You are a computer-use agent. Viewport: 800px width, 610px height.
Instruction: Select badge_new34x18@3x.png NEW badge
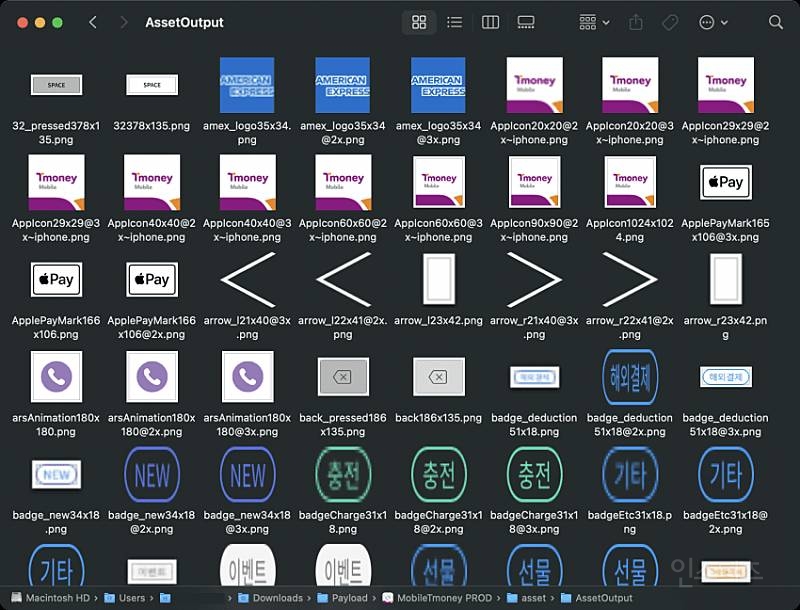click(247, 474)
